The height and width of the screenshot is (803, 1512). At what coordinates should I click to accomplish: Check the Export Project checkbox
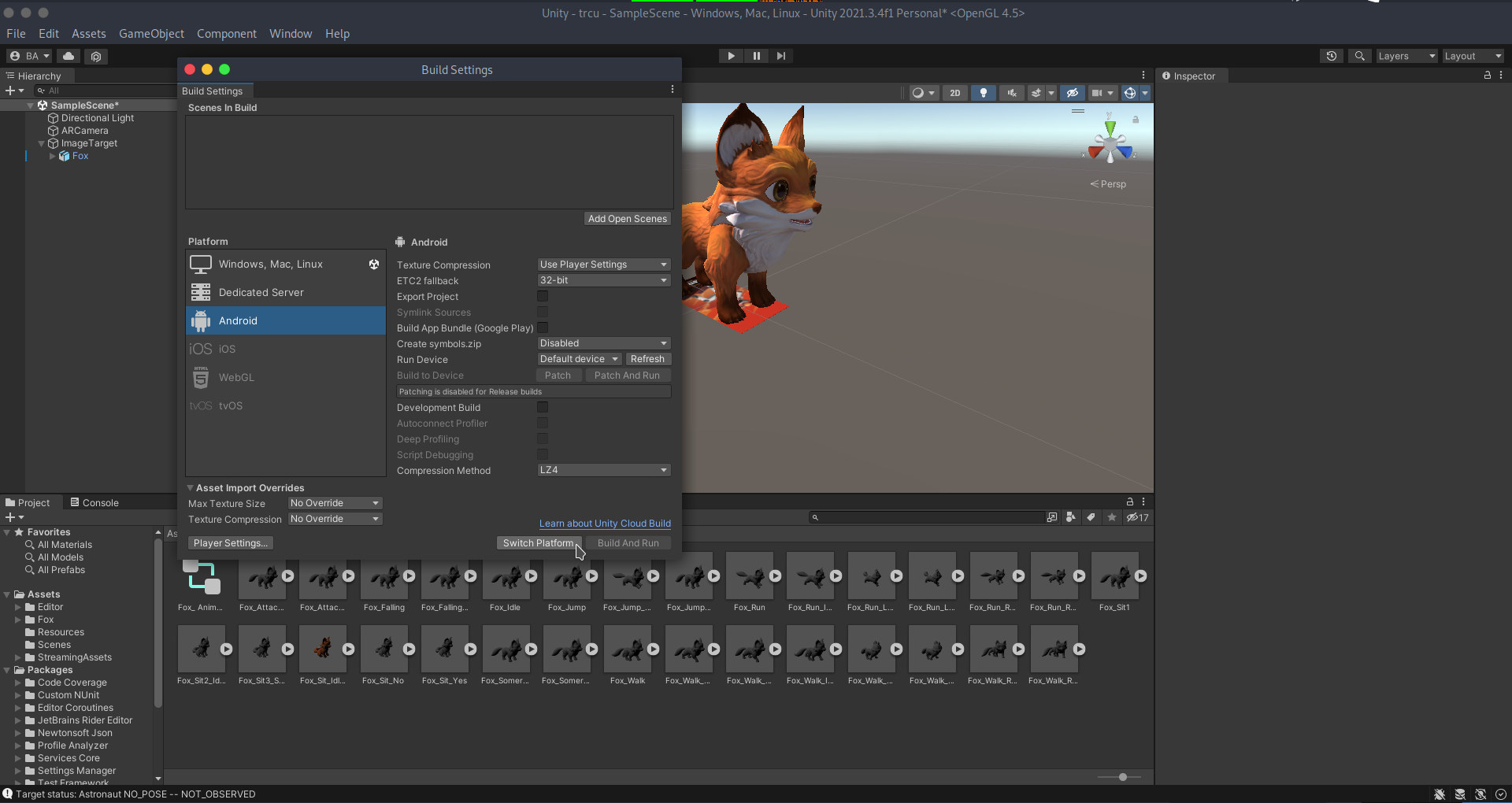tap(543, 296)
